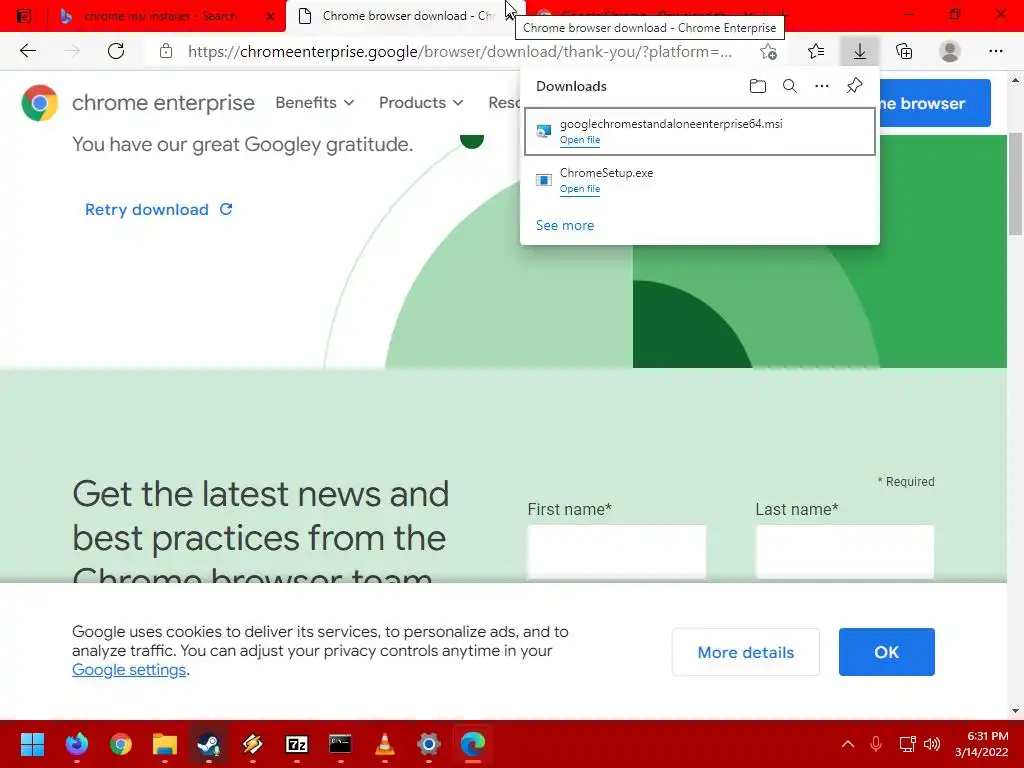Focus the First name input field
The width and height of the screenshot is (1024, 768).
pos(616,552)
